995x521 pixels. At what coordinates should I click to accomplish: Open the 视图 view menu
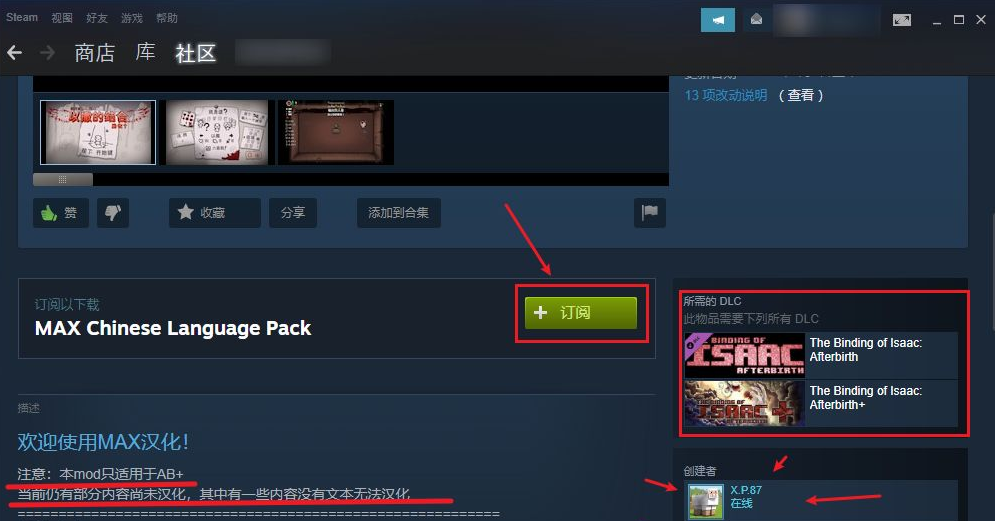tap(62, 18)
